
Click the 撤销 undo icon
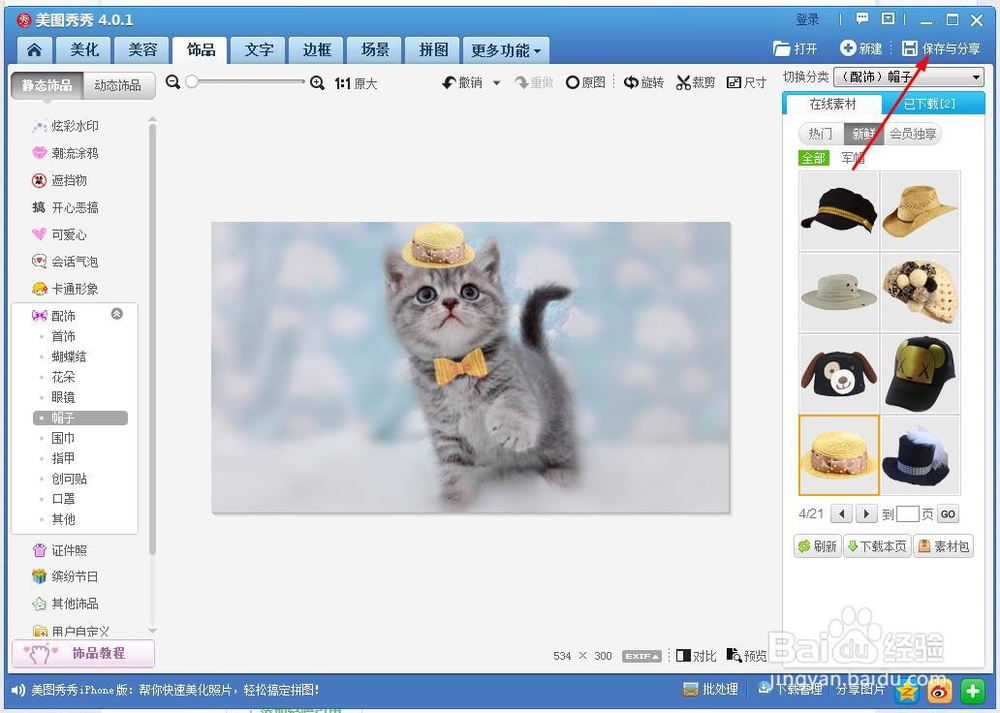pyautogui.click(x=449, y=83)
